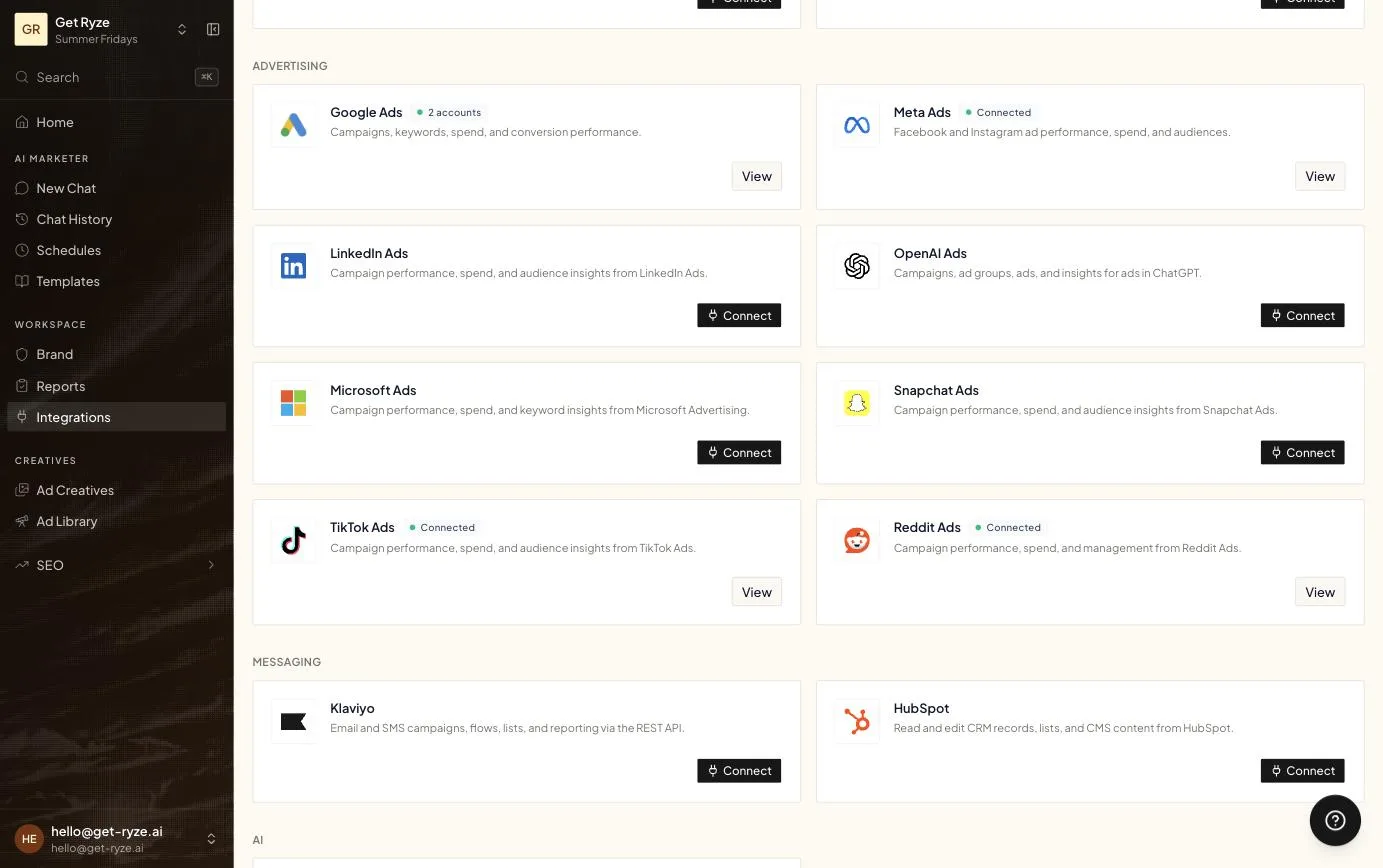Click the Reddit Ads 'Connected' badge
The image size is (1383, 868).
tap(1008, 527)
